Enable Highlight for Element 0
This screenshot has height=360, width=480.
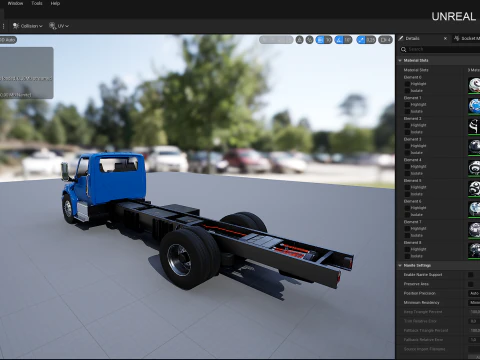[407, 84]
